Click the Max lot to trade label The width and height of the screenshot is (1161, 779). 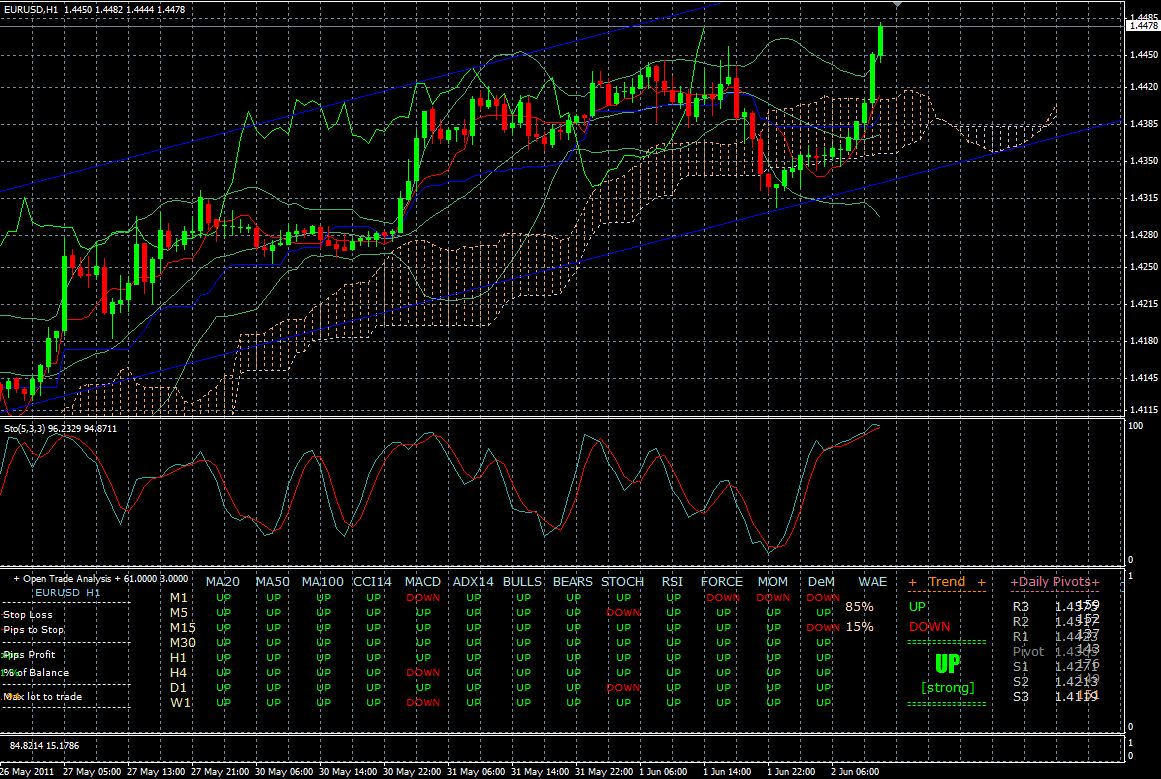42,696
